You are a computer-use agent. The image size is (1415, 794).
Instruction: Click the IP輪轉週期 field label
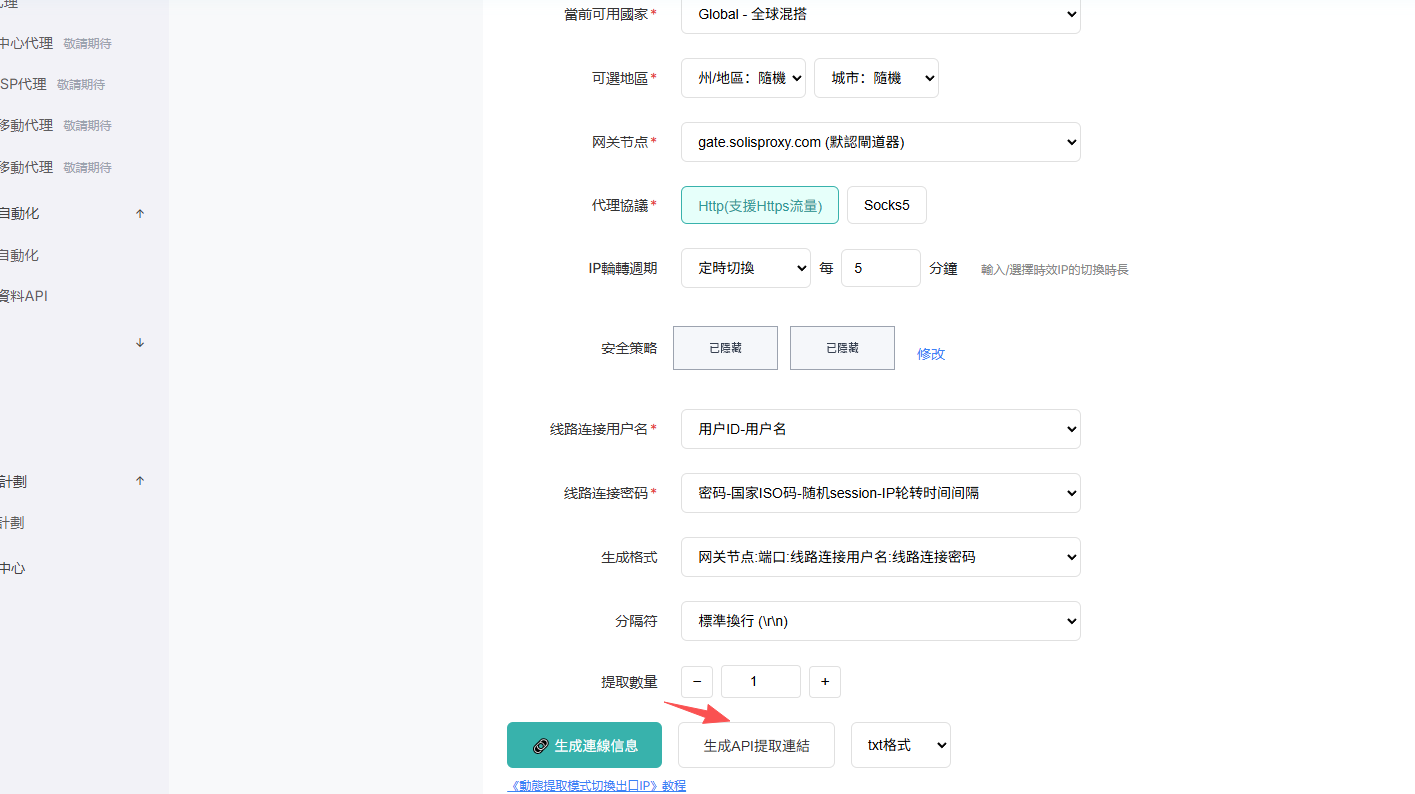(x=623, y=268)
